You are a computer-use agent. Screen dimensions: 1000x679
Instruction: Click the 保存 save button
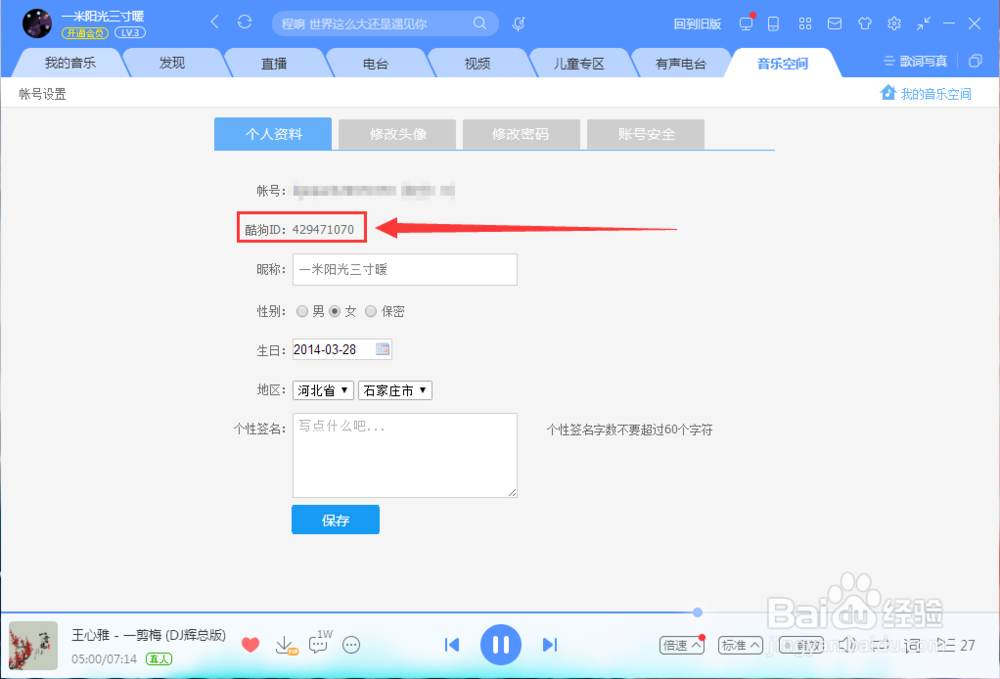click(x=335, y=520)
